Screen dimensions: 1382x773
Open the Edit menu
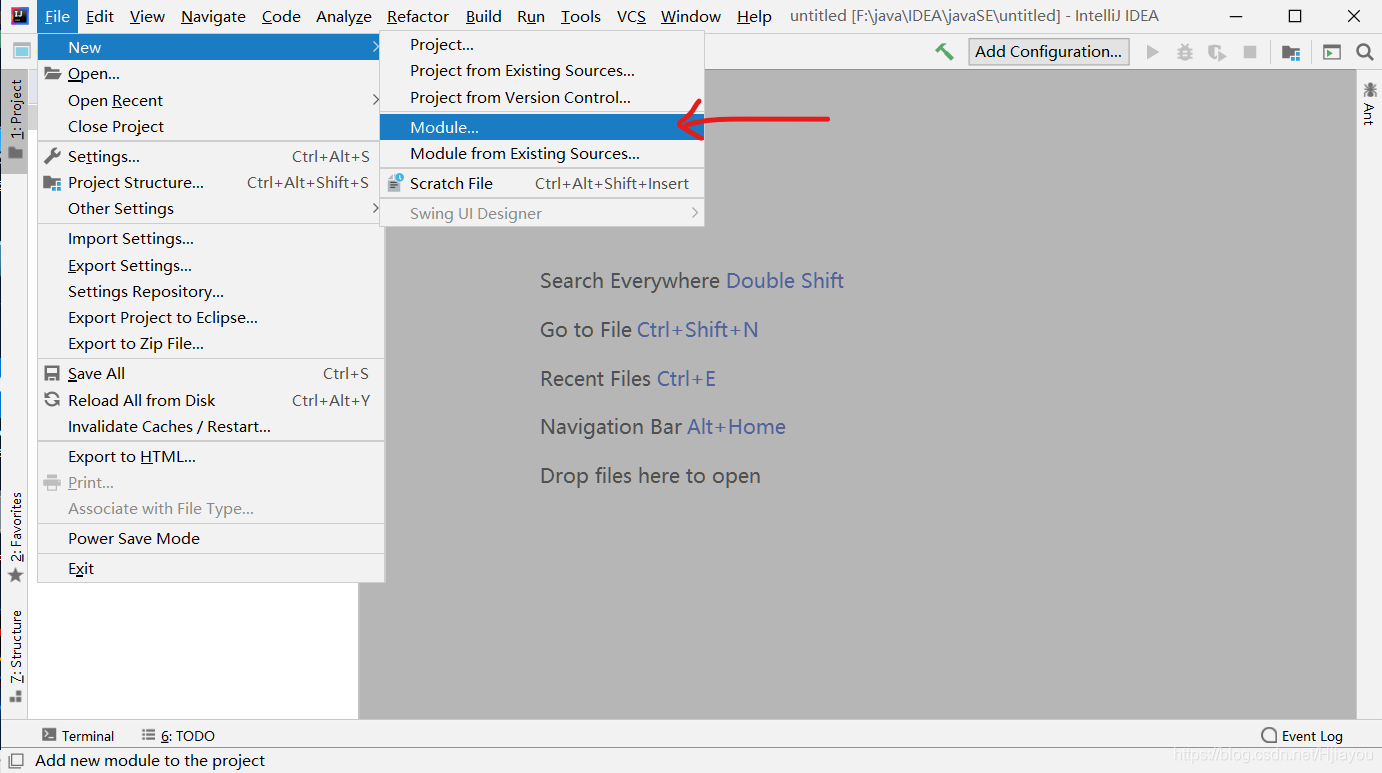click(100, 16)
